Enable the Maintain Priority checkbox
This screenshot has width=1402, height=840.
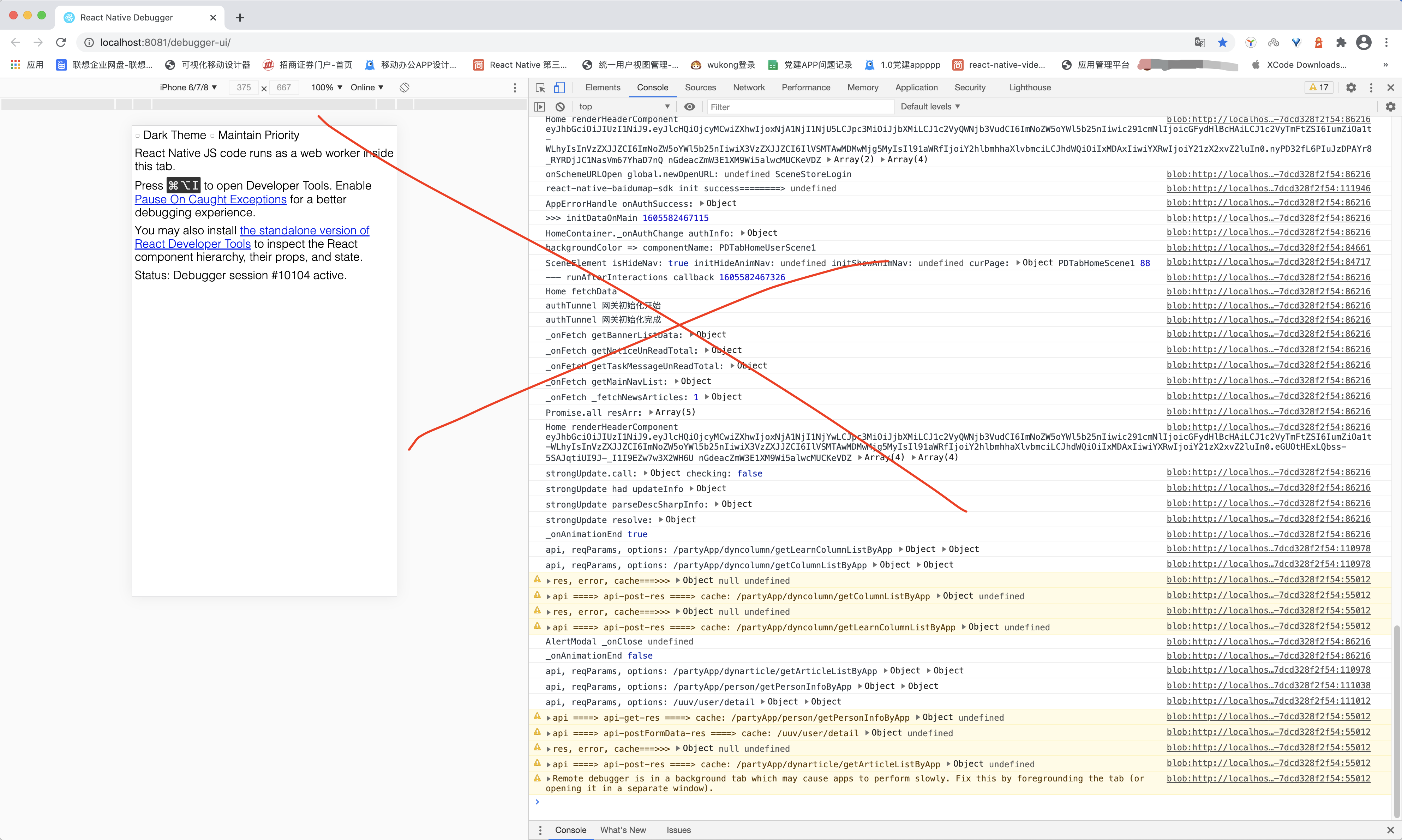(x=212, y=136)
